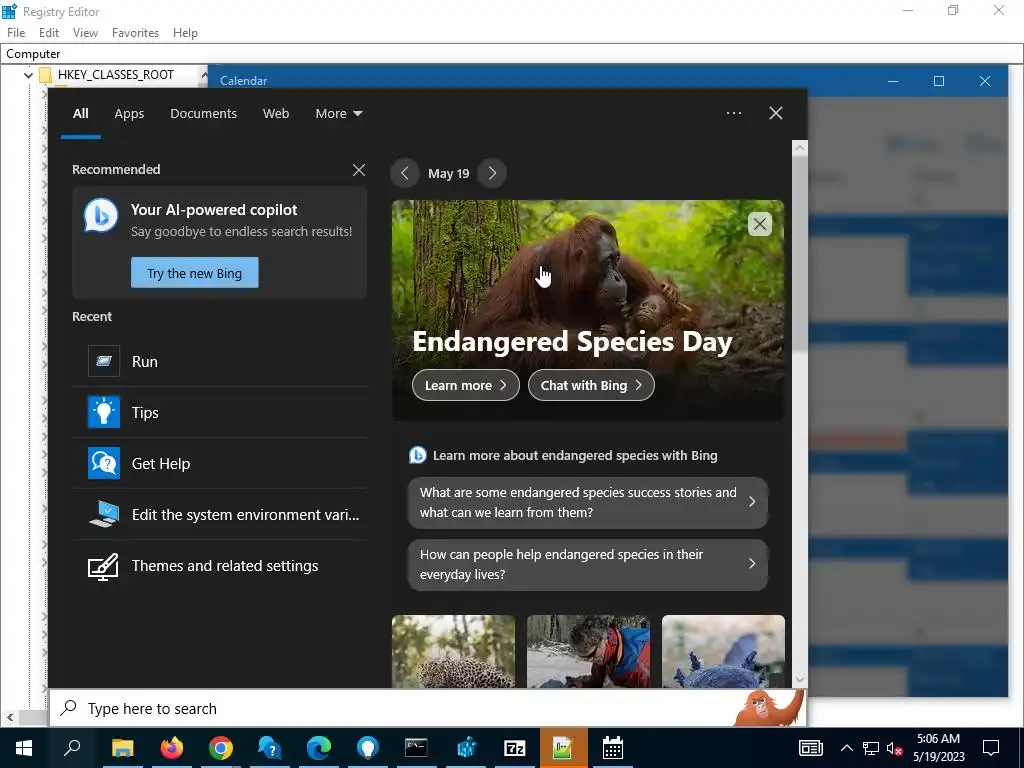Go to previous day before May 19
This screenshot has width=1024, height=768.
(405, 173)
